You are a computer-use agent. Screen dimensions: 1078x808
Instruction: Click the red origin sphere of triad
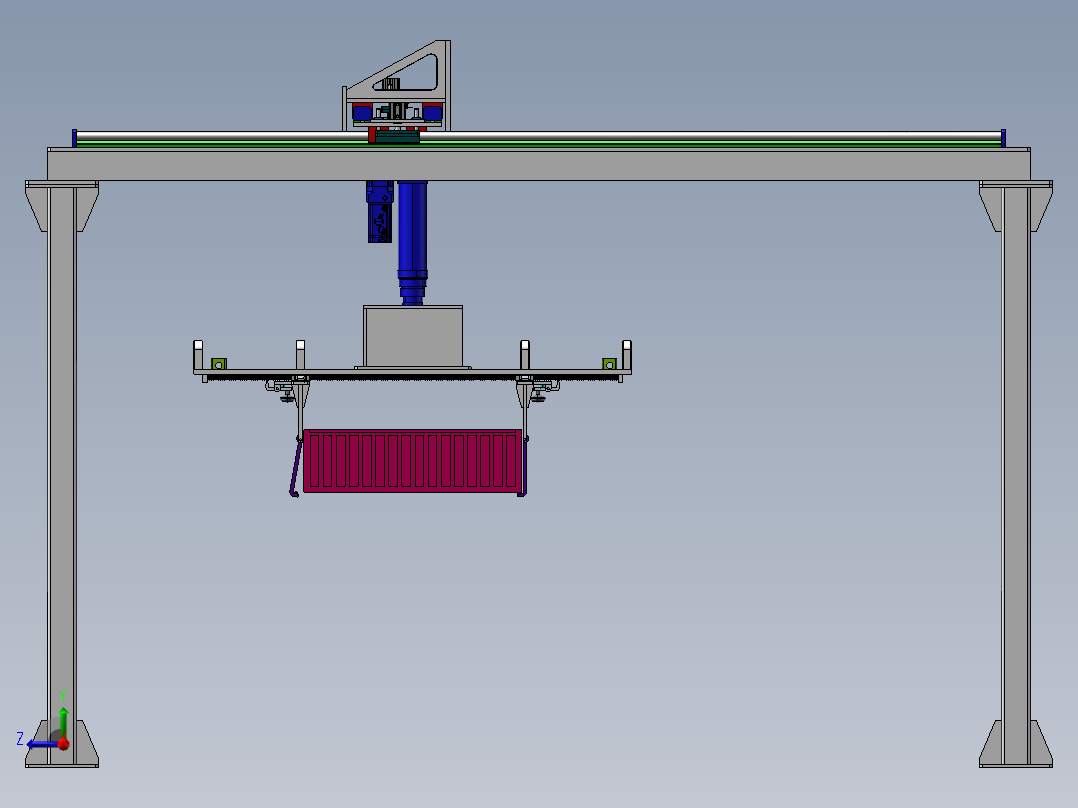click(63, 743)
